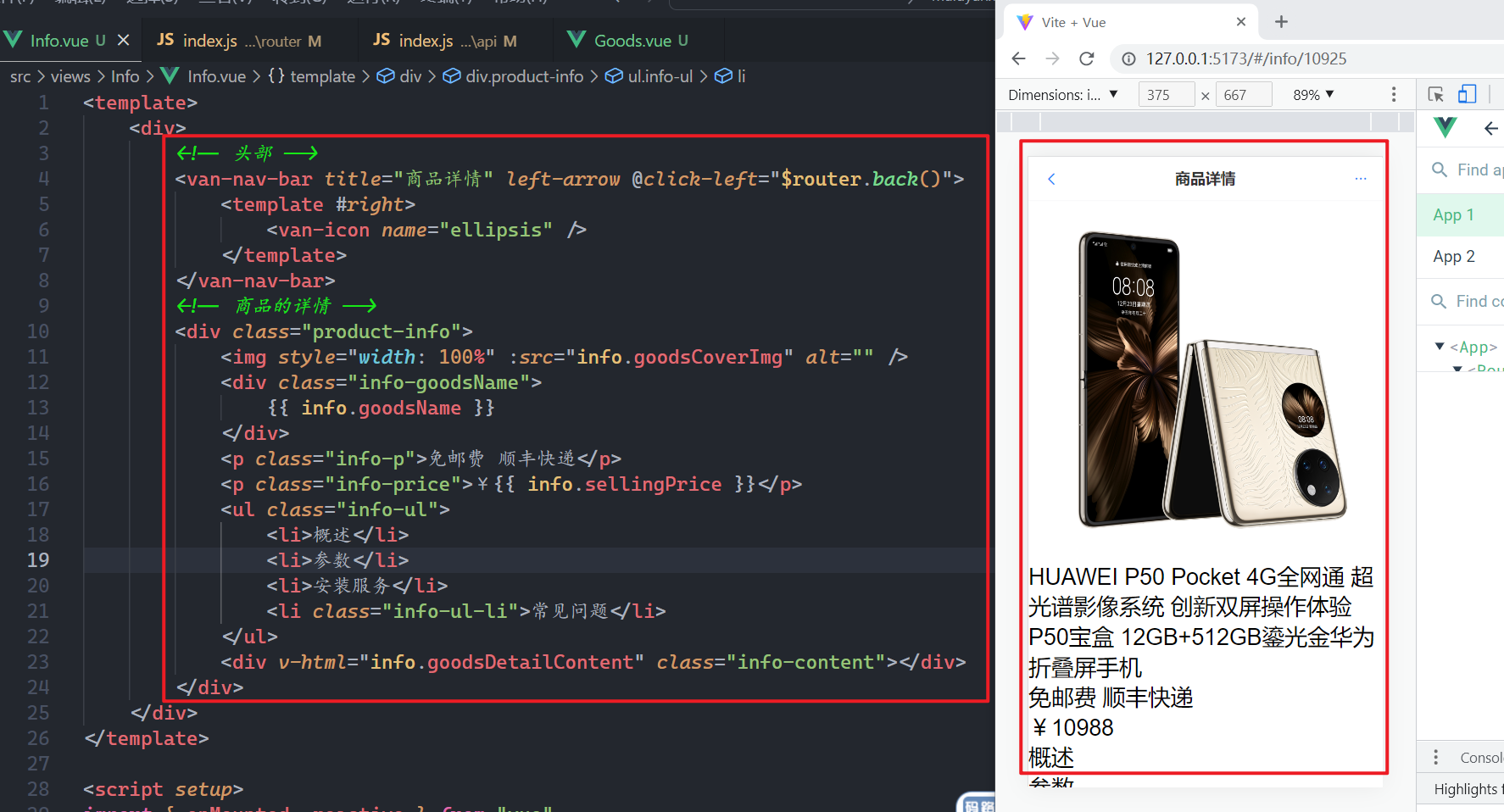
Task: Click the van-nav-bar opening tag line
Action: point(570,179)
